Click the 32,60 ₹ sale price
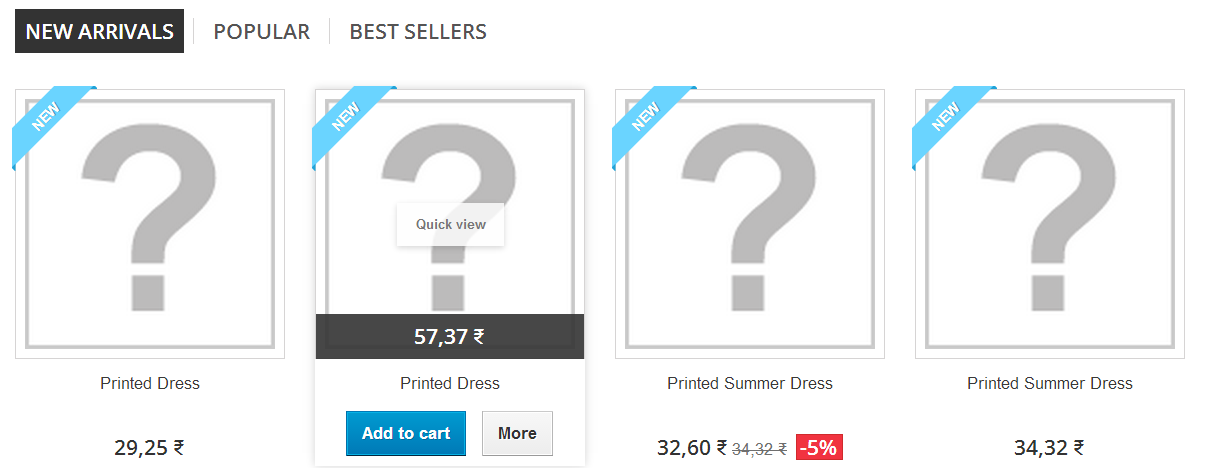The width and height of the screenshot is (1221, 468). pos(692,448)
